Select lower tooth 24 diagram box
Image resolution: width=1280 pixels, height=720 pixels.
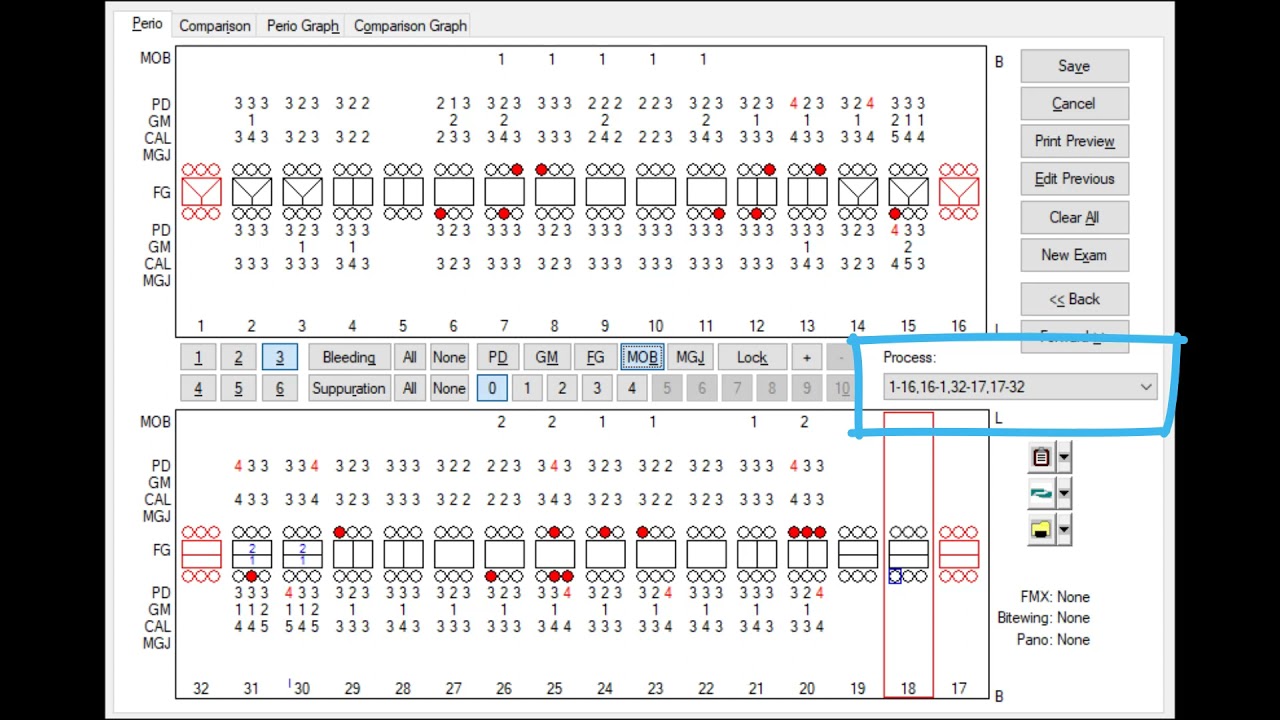605,554
